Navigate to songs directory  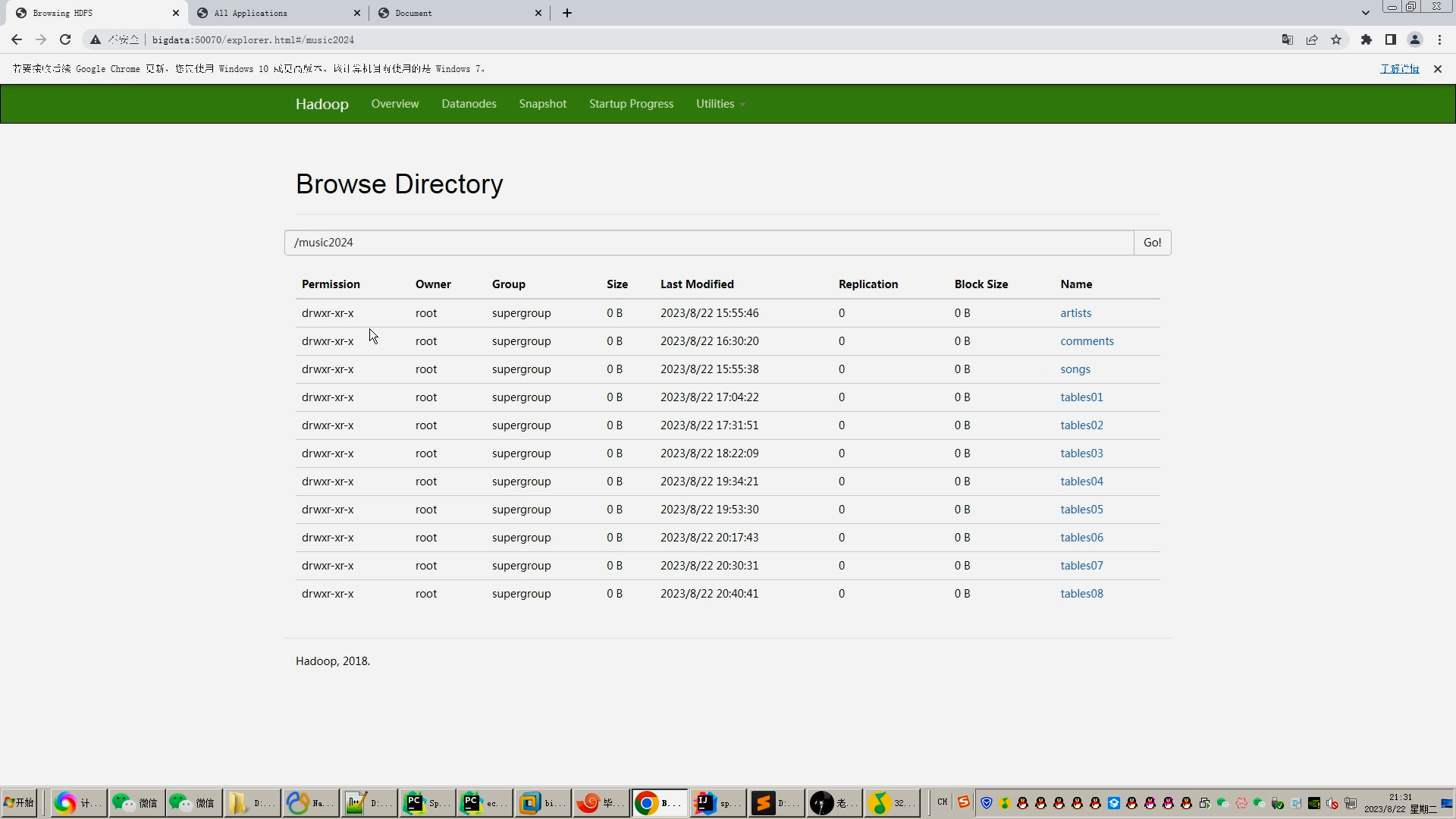1075,369
